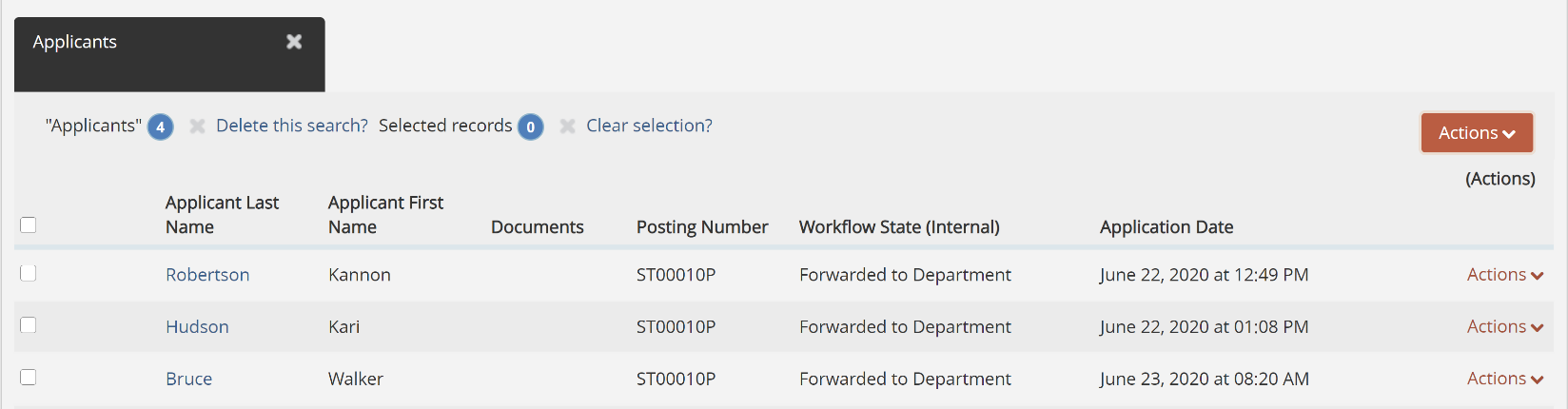This screenshot has height=409, width=1568.
Task: Select the checkbox on the Hudson row
Action: point(29,325)
